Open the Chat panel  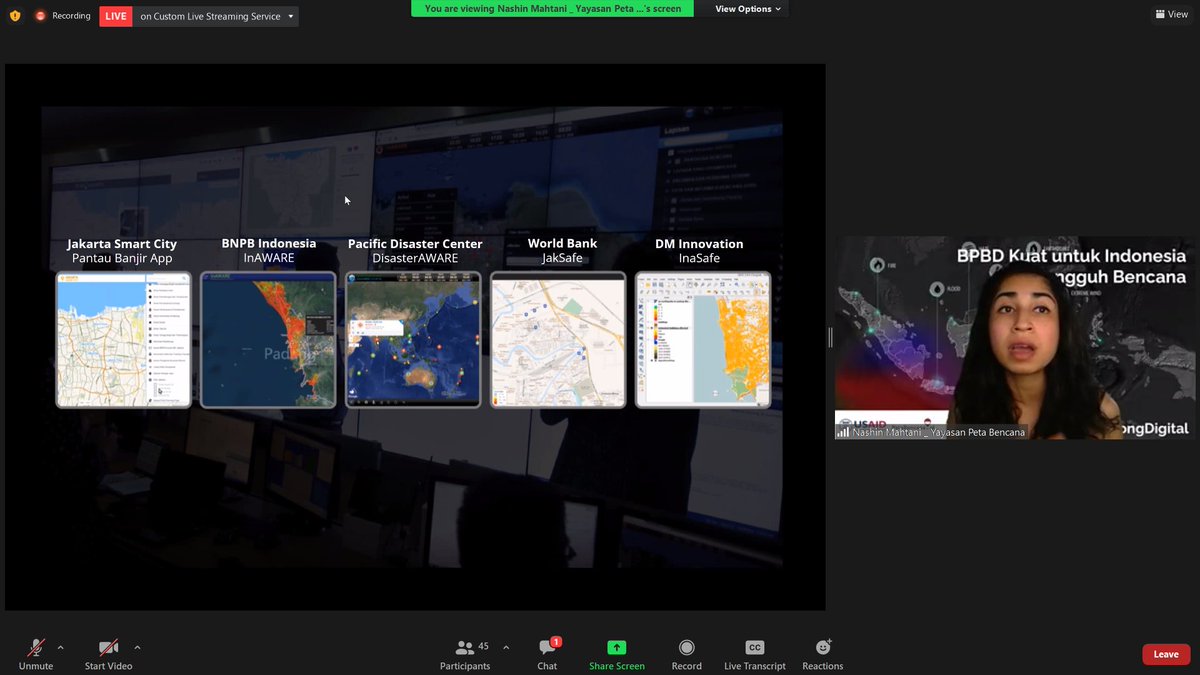(x=547, y=654)
